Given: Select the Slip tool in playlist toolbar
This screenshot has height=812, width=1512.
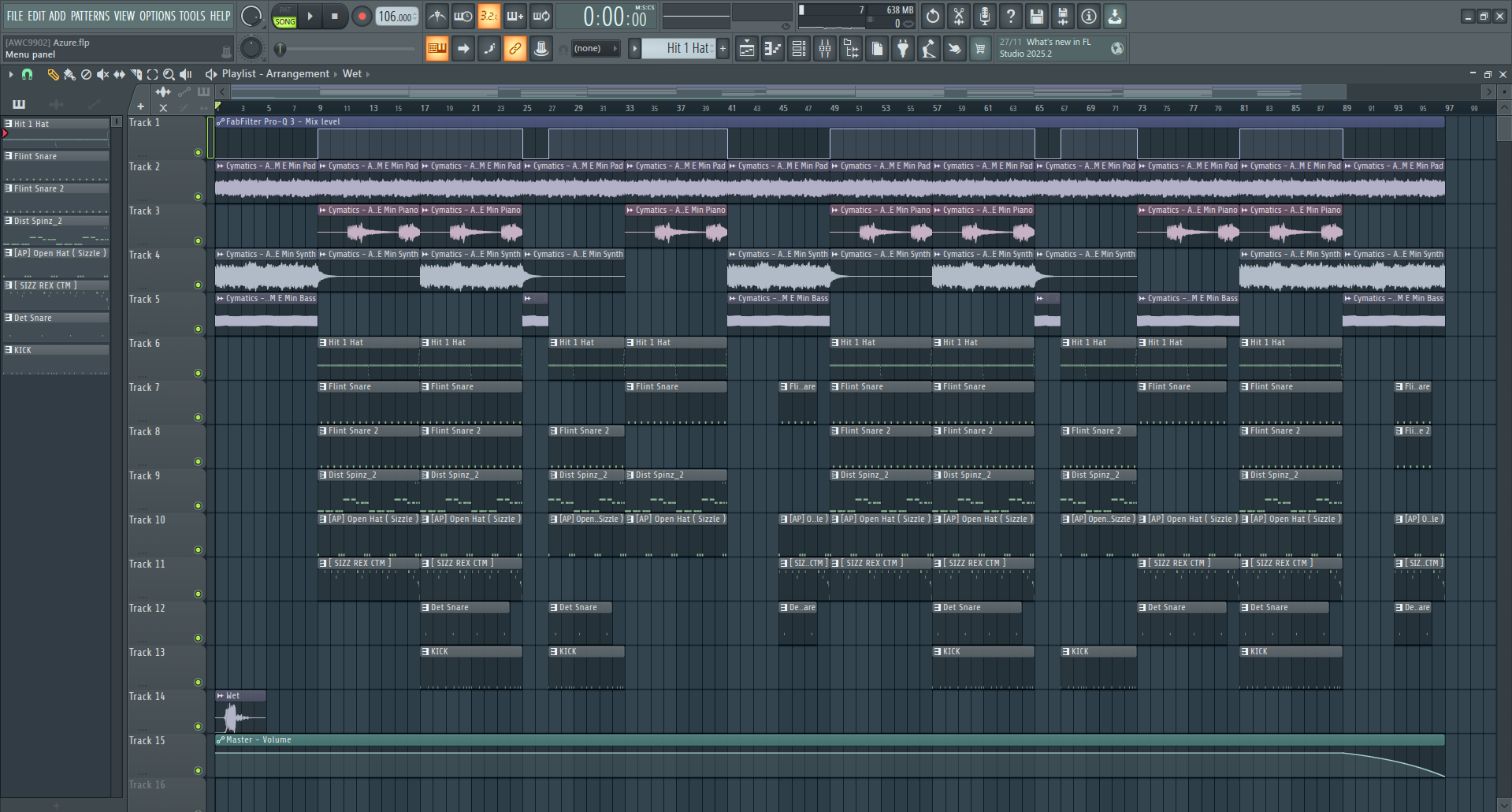Looking at the screenshot, I should (x=119, y=74).
